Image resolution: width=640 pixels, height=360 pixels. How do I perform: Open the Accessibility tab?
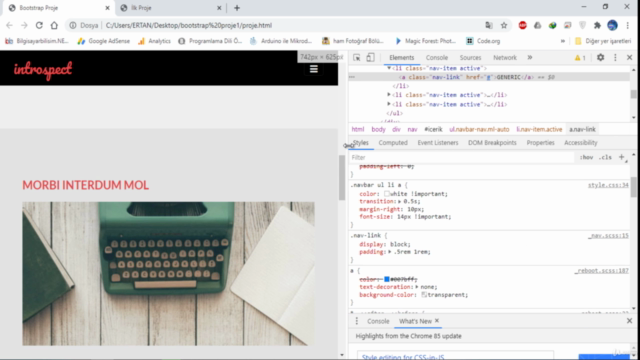tap(580, 143)
